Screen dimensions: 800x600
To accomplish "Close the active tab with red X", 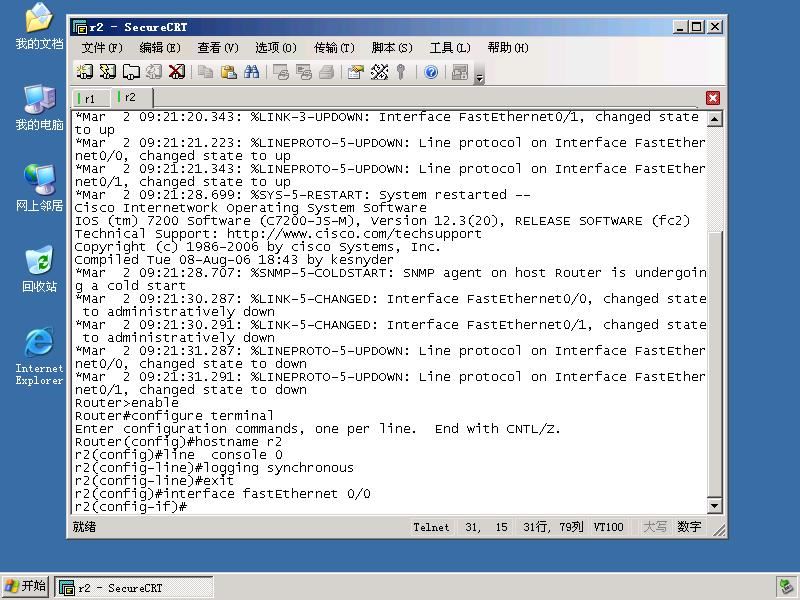I will (x=713, y=98).
